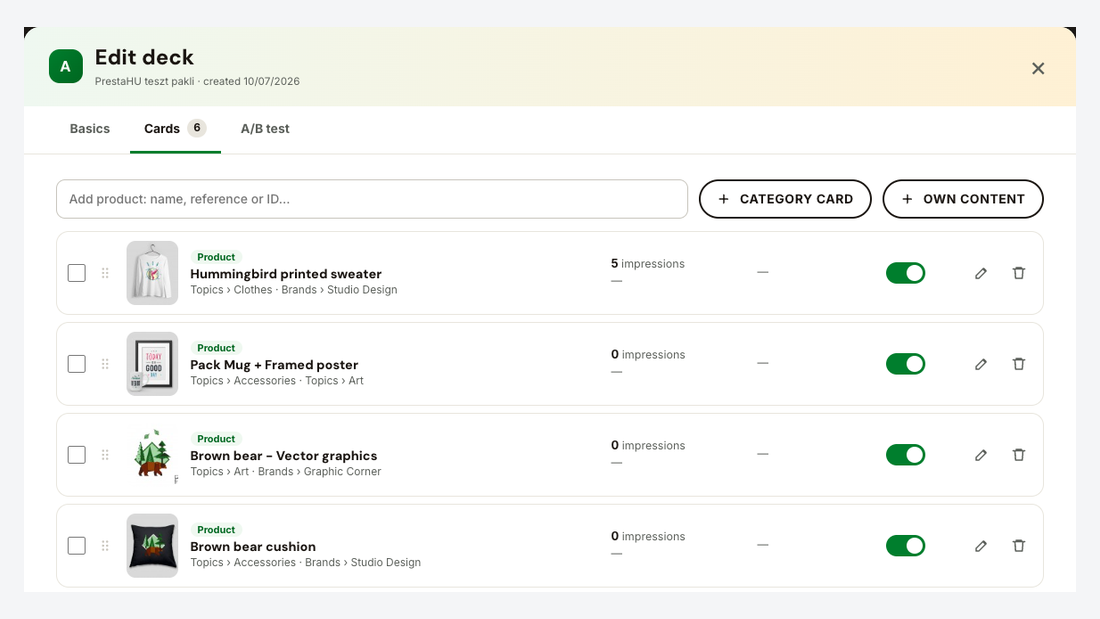The height and width of the screenshot is (619, 1100).
Task: Open the Brown bear cushion thumbnail
Action: point(152,545)
